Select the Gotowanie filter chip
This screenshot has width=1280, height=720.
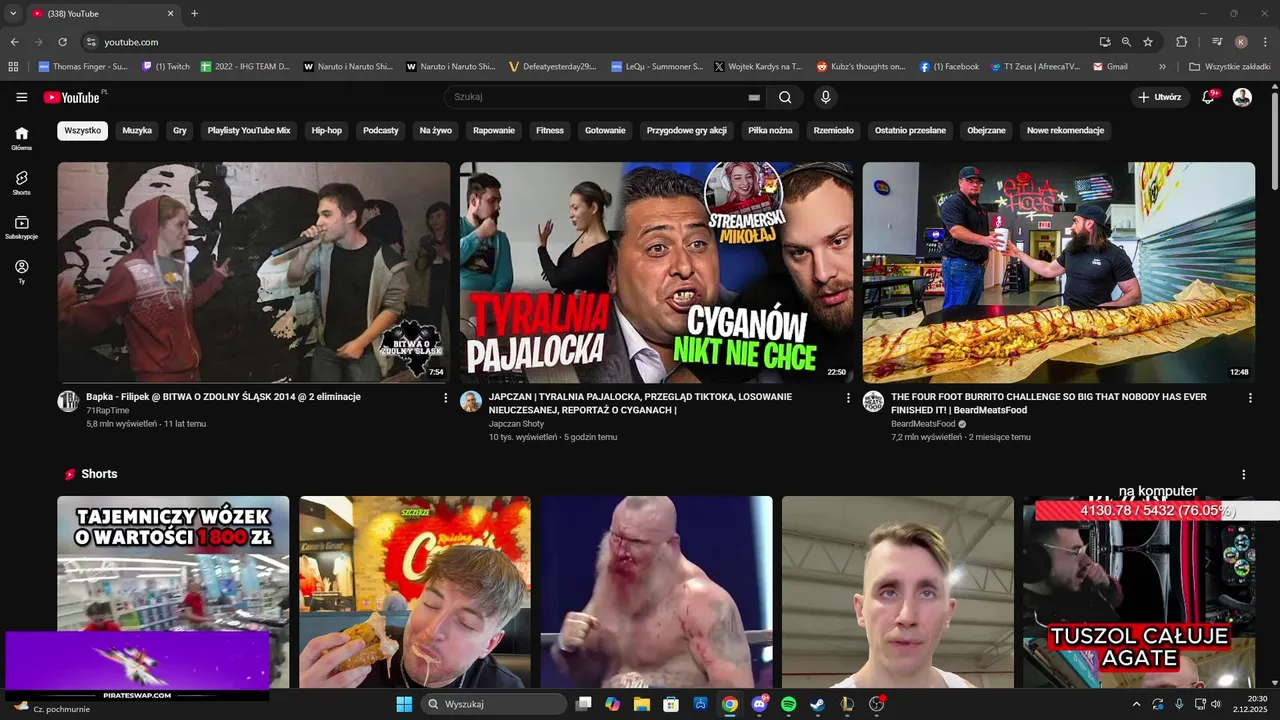click(x=605, y=130)
